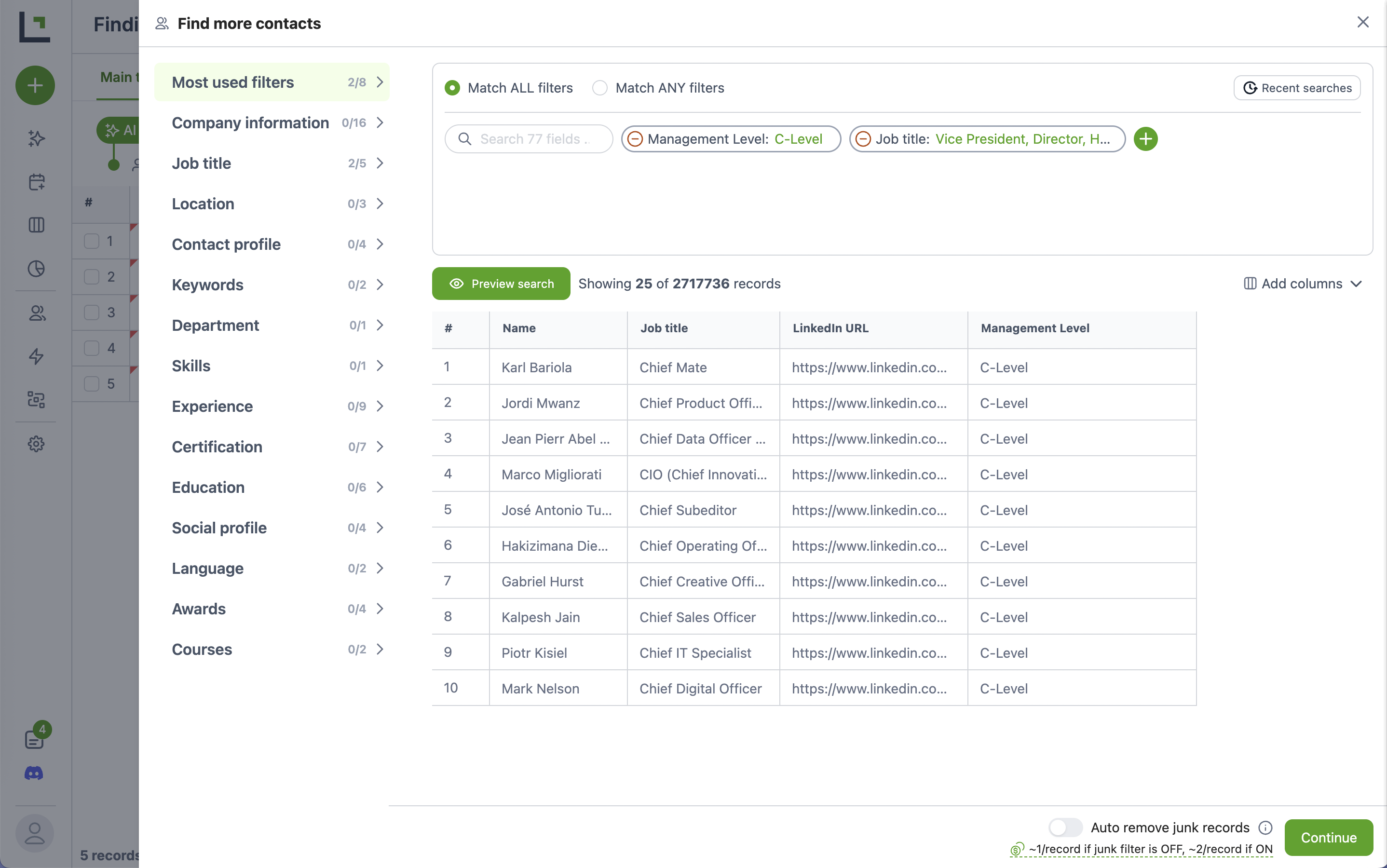Open Language filter category

(272, 569)
